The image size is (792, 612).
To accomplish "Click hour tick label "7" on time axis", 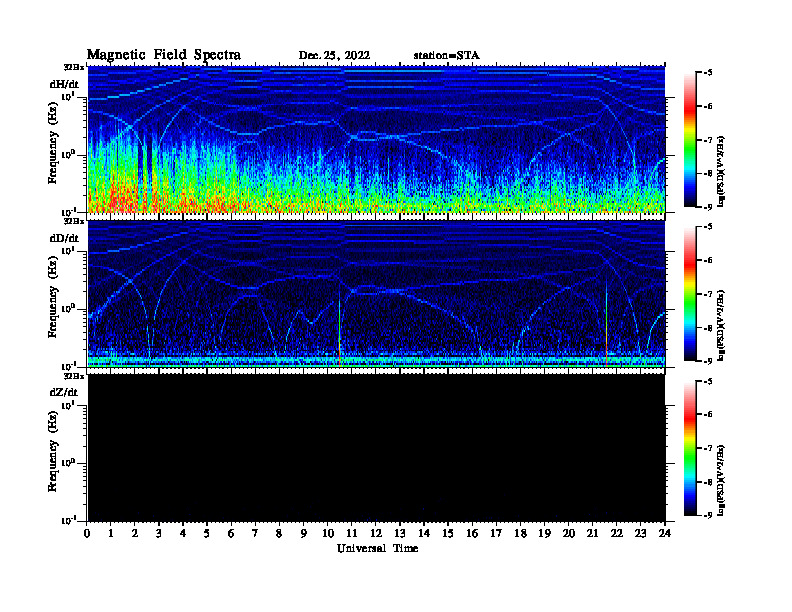I will click(255, 534).
